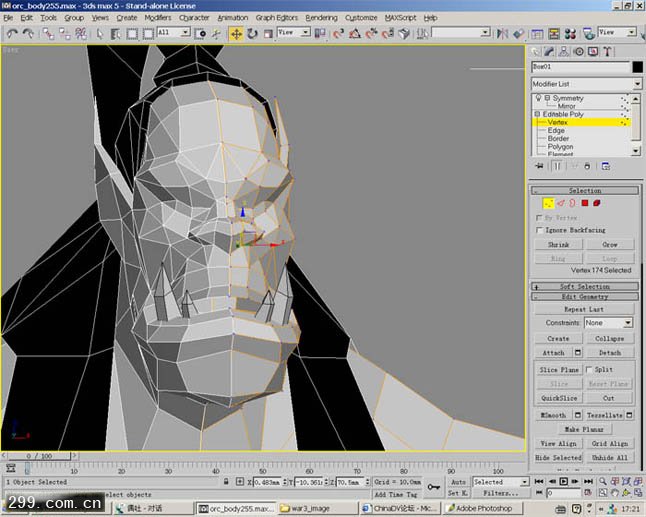Screen dimensions: 646x517
Task: Switch to Edge sub-object selection icon
Action: tap(561, 203)
